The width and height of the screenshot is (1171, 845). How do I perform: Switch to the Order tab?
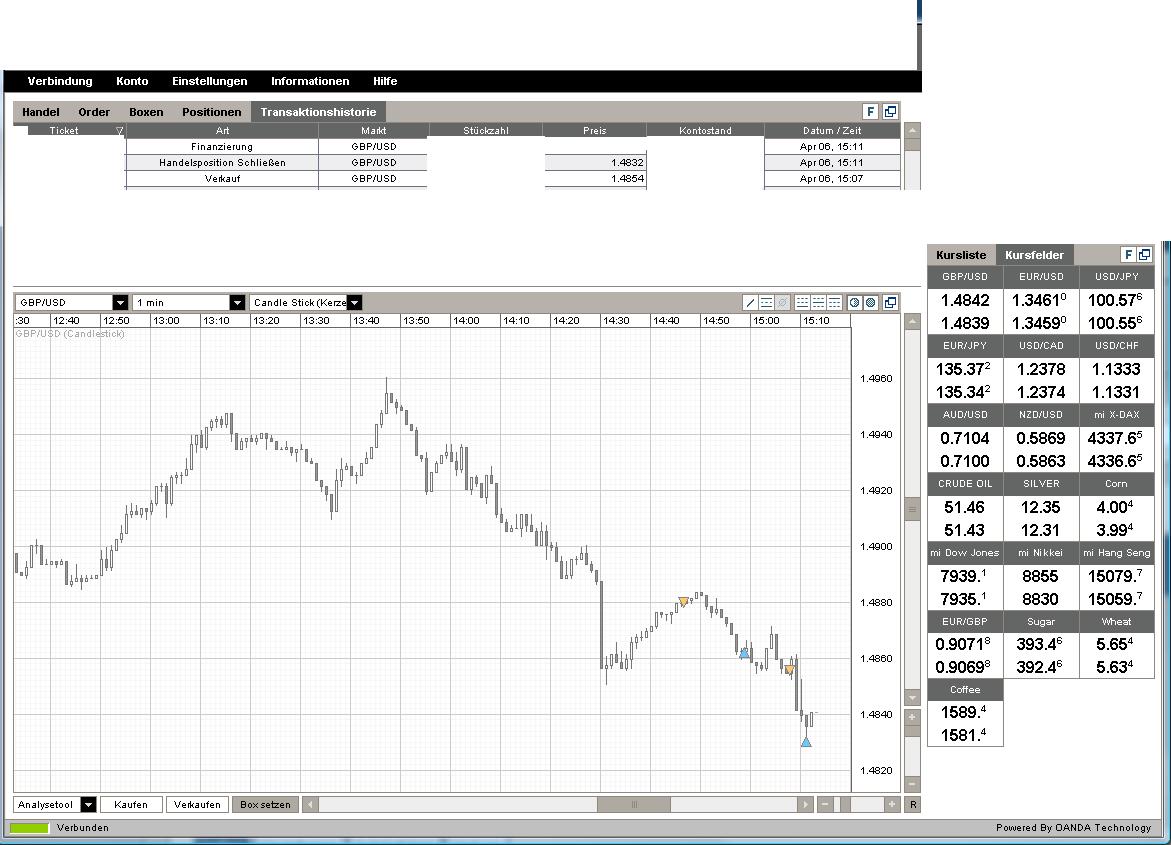coord(94,112)
